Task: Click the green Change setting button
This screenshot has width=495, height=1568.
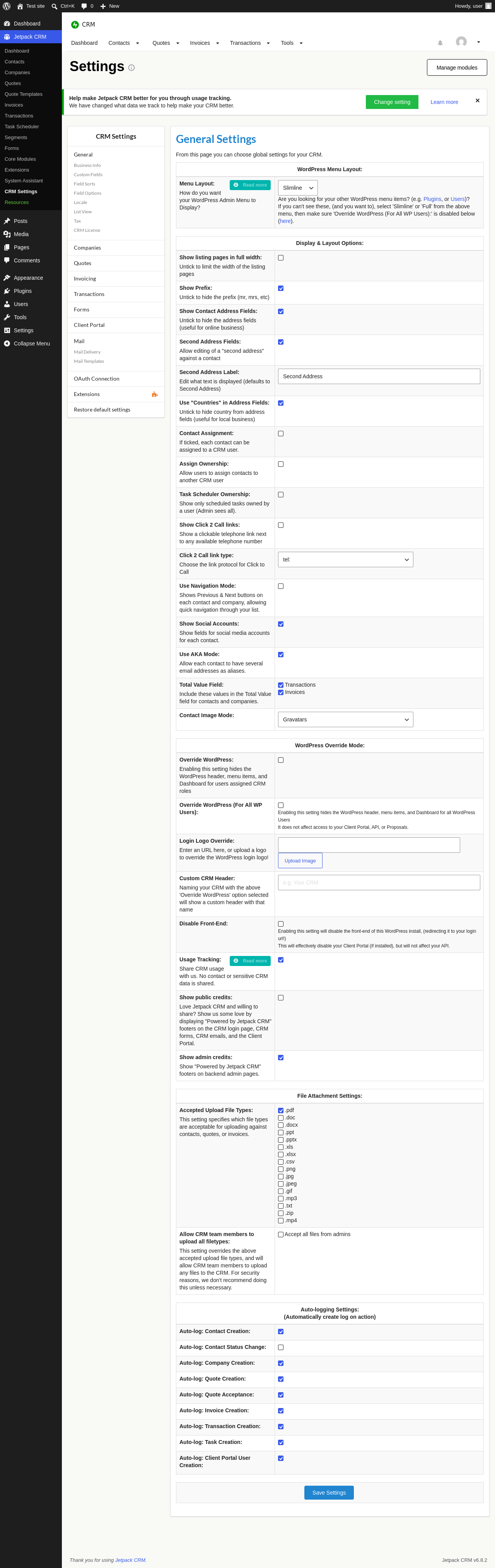Action: coord(392,102)
